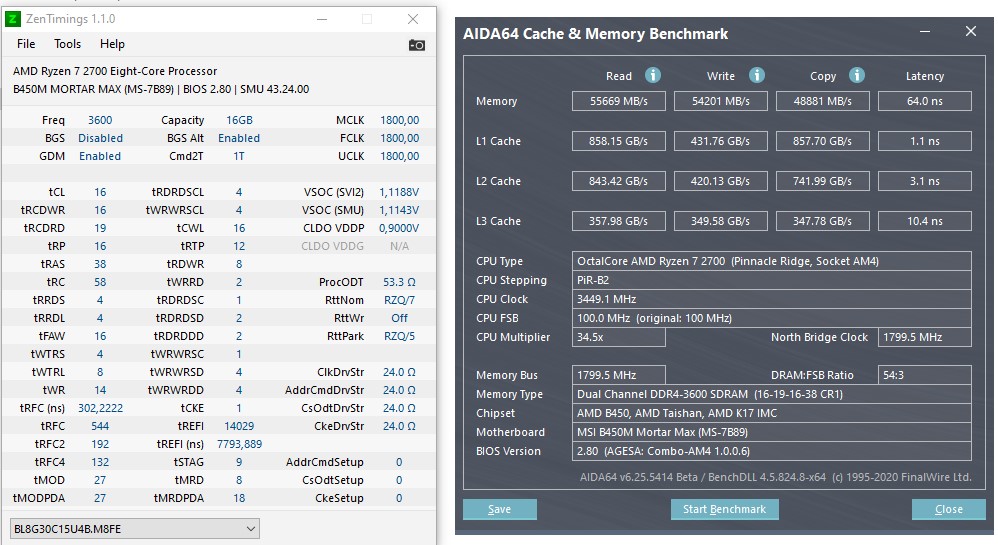Click the Chipset field AMD B450
Image resolution: width=998 pixels, height=545 pixels.
coord(771,413)
